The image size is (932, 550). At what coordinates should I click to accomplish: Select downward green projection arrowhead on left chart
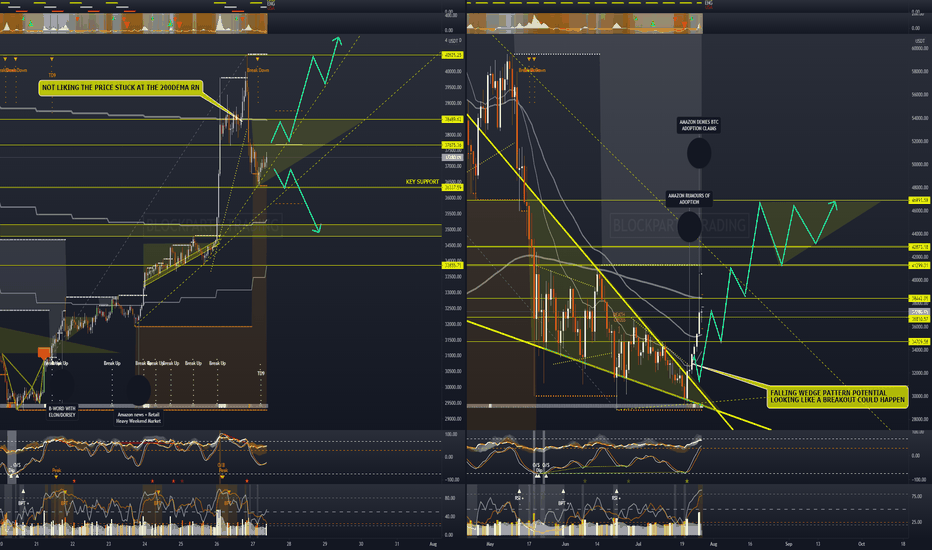coord(318,228)
